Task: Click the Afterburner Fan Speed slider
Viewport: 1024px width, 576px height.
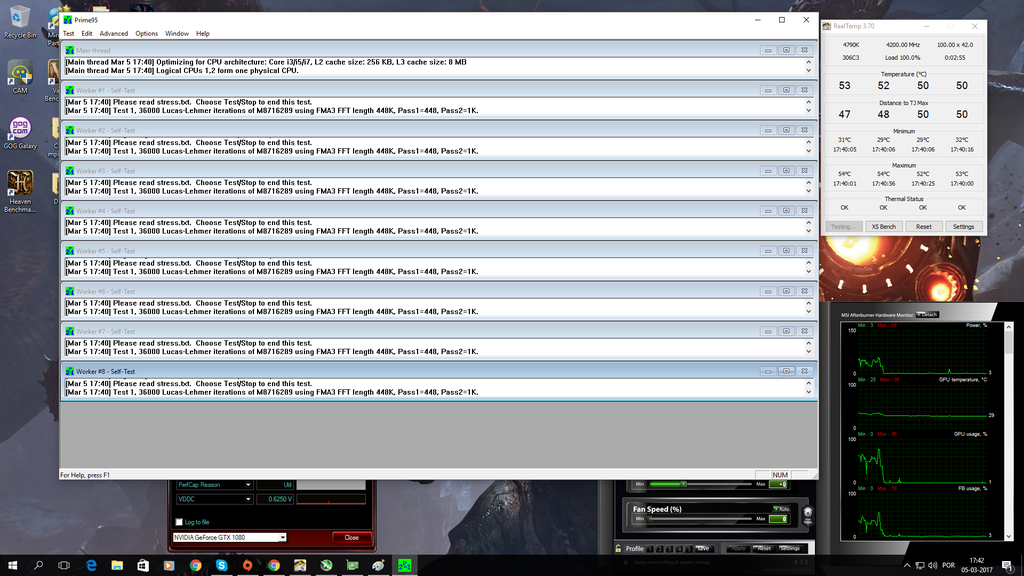Action: pos(701,519)
